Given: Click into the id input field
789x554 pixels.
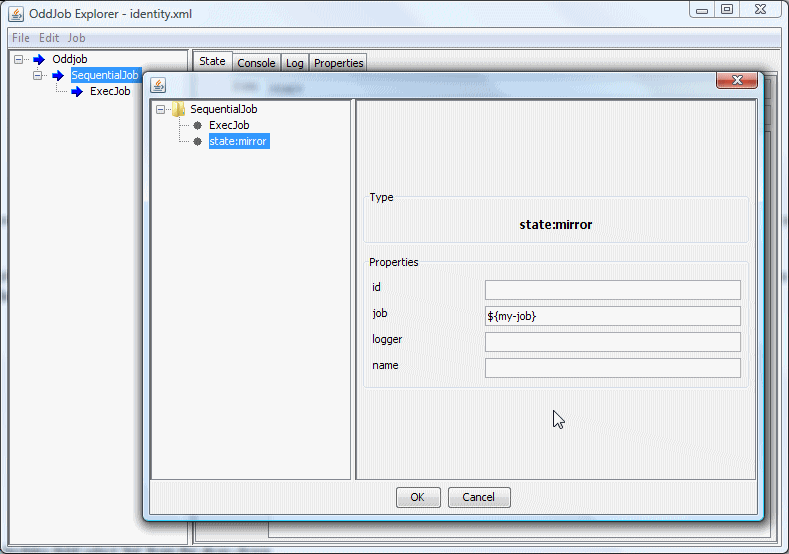Looking at the screenshot, I should pyautogui.click(x=612, y=290).
